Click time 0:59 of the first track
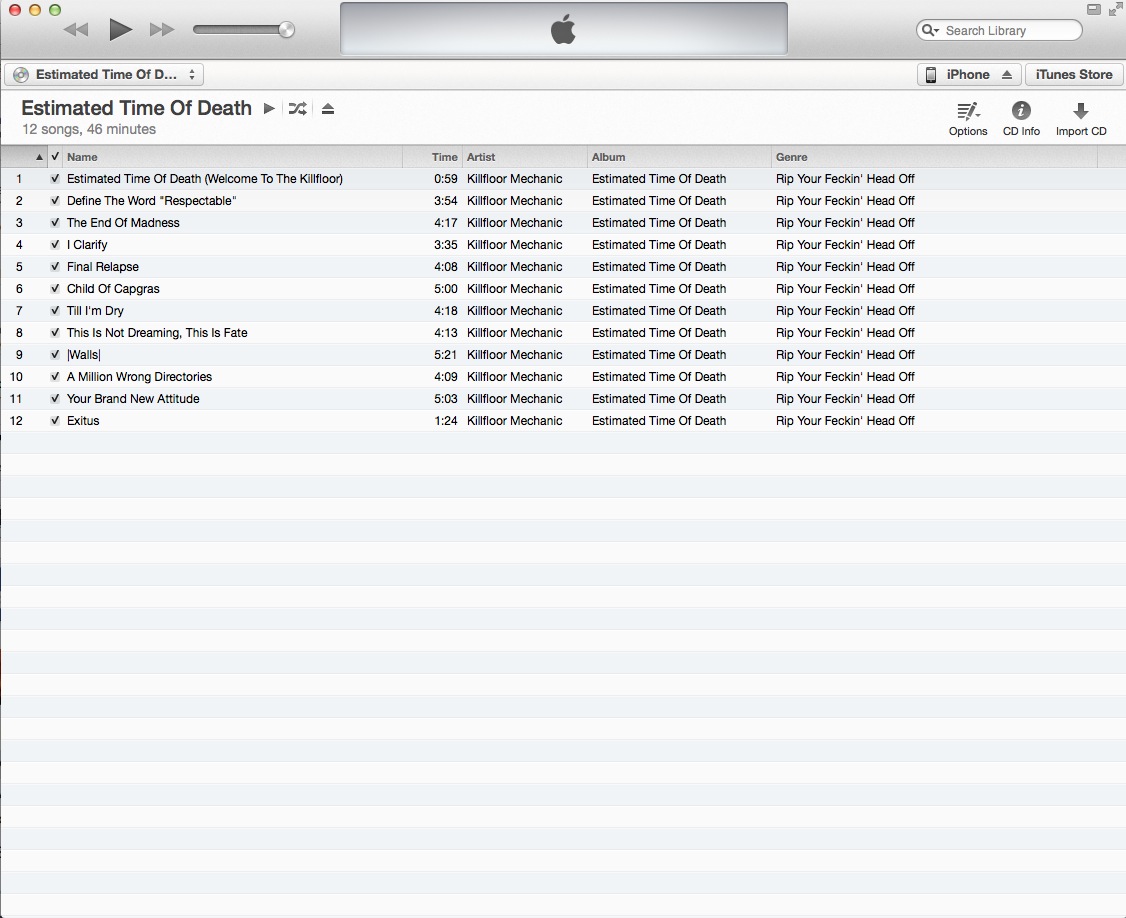 tap(445, 179)
